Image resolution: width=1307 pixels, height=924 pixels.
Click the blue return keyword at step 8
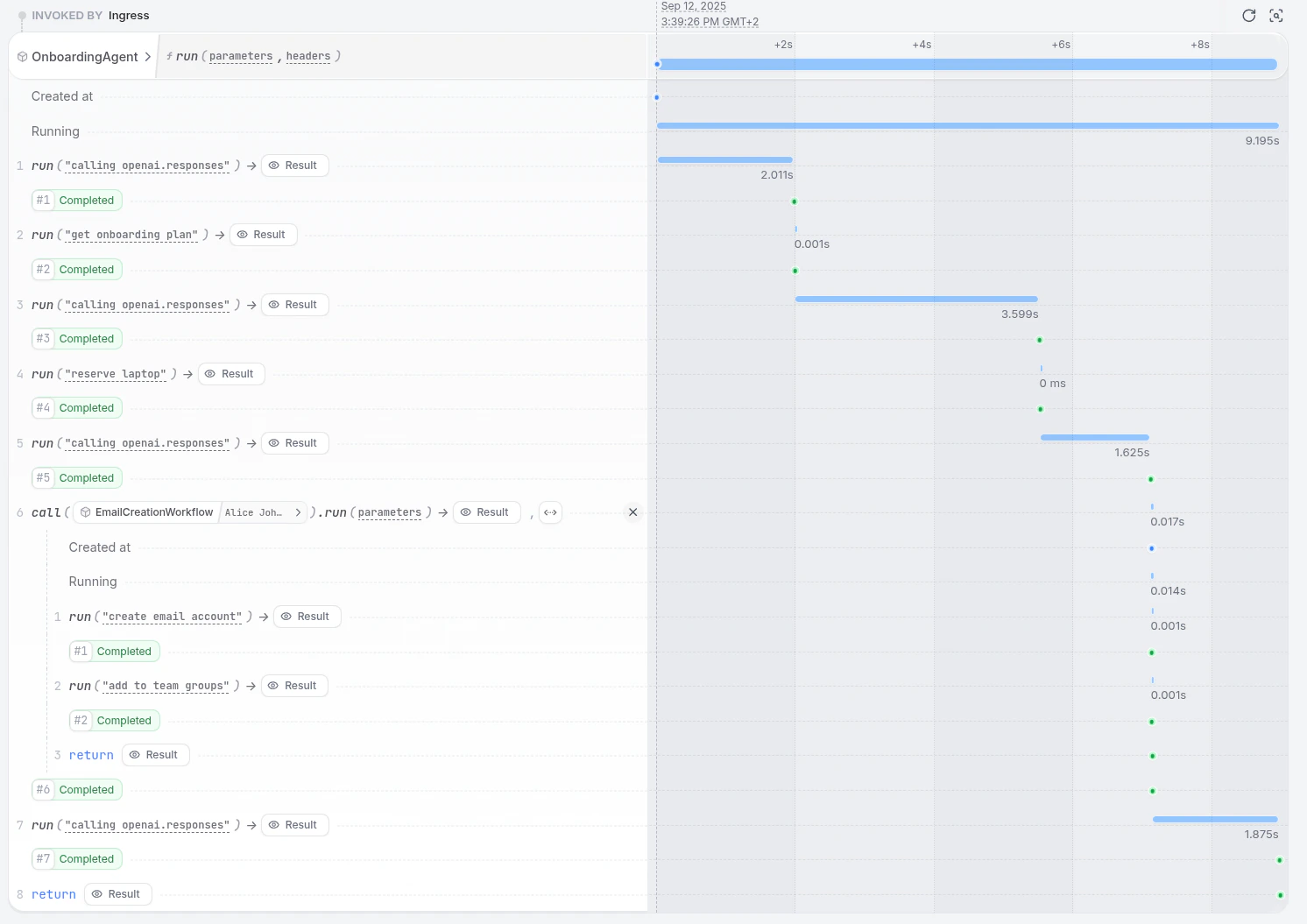point(53,894)
